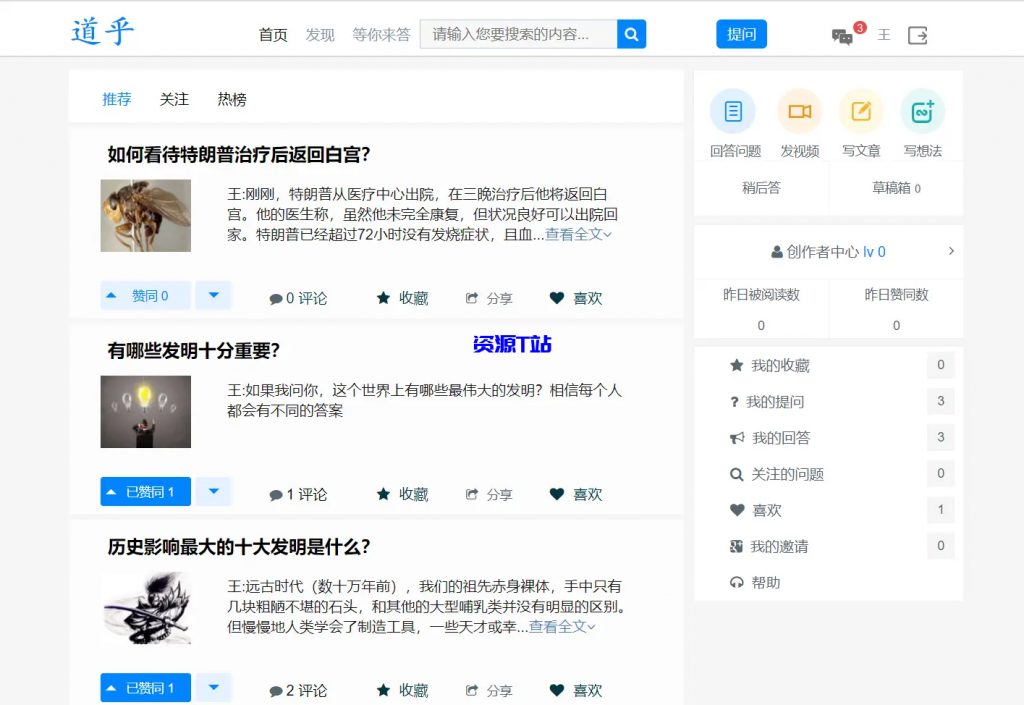Open question 历史影响最大的十大发明是什么?
The width and height of the screenshot is (1024, 705).
pos(239,547)
